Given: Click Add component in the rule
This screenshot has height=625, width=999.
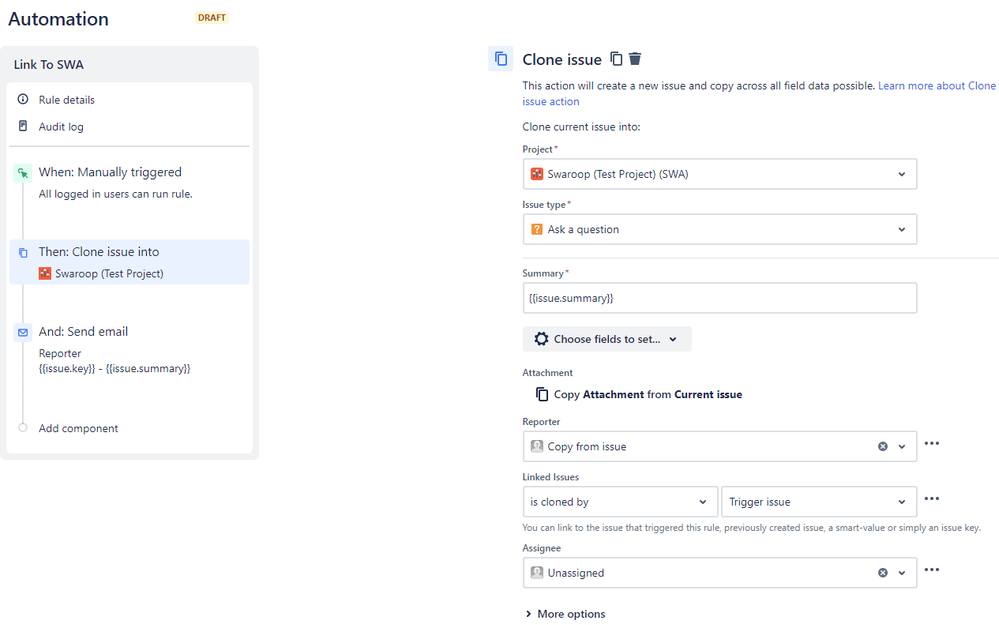Looking at the screenshot, I should 78,428.
